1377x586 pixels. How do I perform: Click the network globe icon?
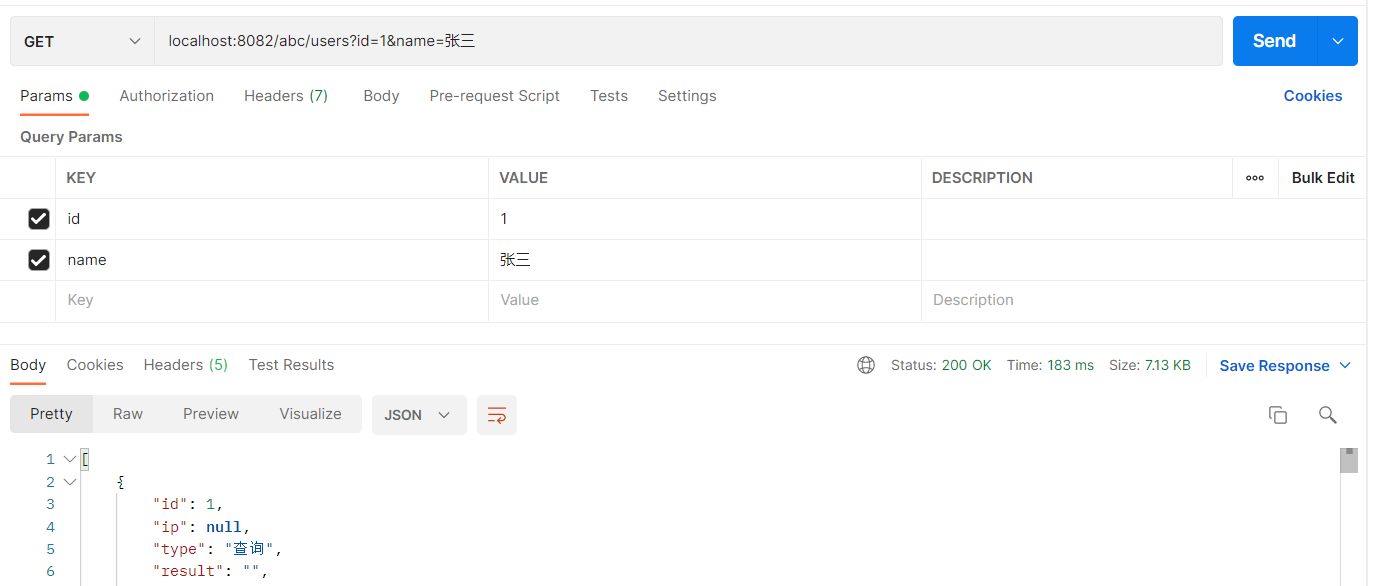pyautogui.click(x=866, y=365)
